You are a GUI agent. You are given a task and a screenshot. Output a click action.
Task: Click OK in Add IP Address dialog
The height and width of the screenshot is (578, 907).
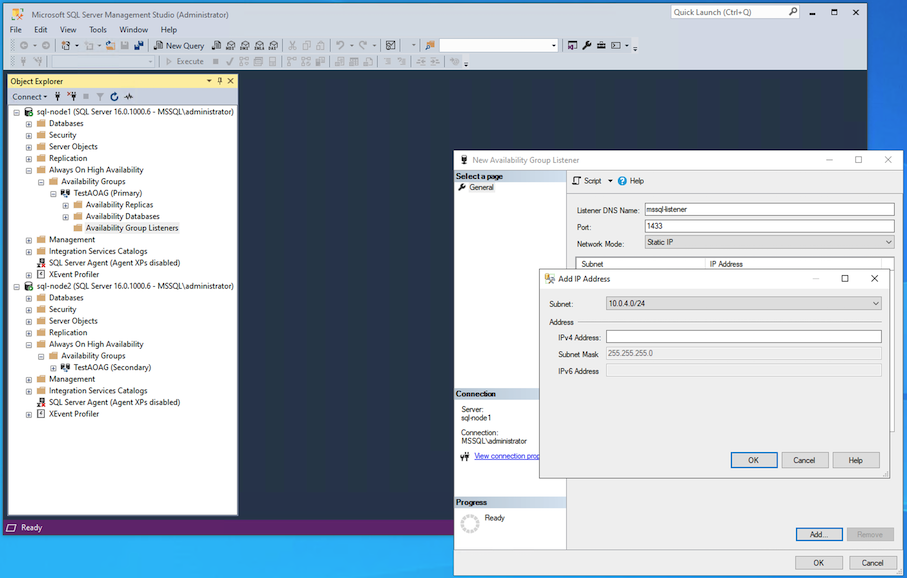click(754, 461)
